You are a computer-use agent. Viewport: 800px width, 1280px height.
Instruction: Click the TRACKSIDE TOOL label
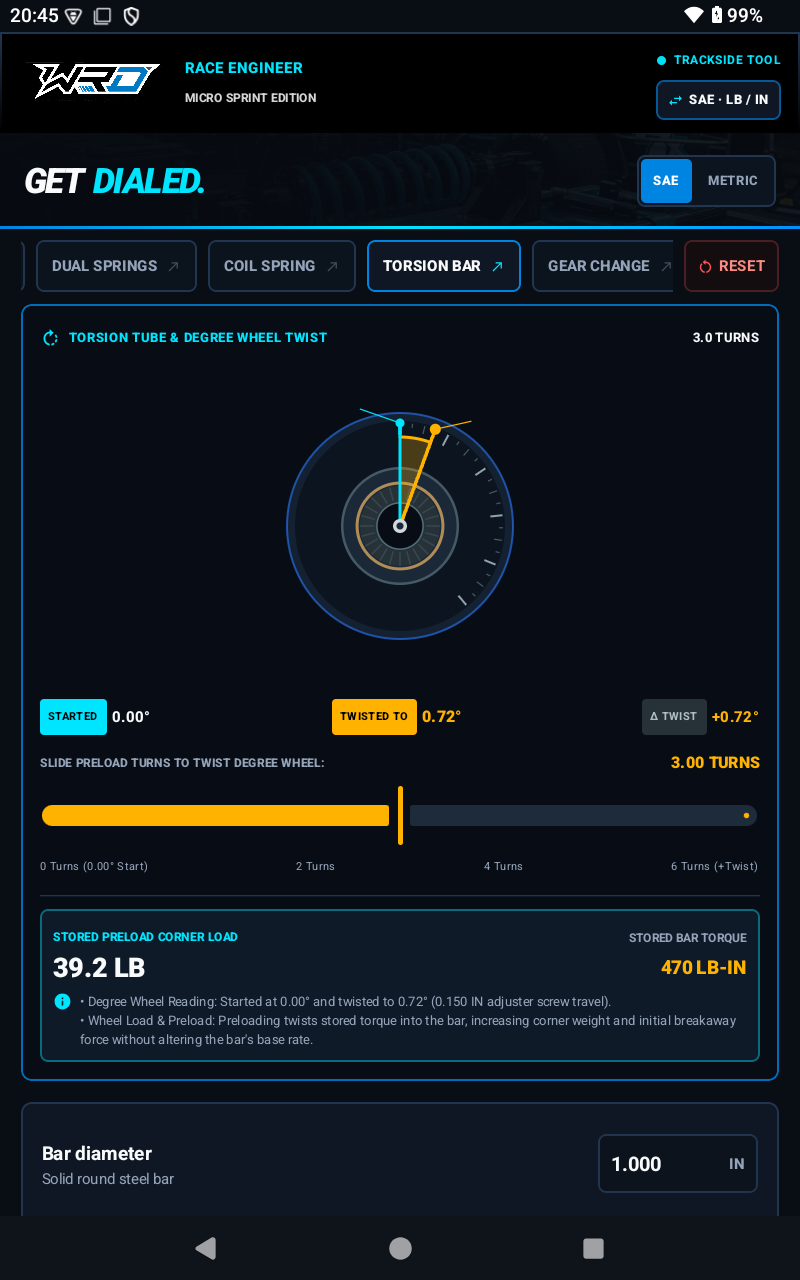pyautogui.click(x=727, y=60)
